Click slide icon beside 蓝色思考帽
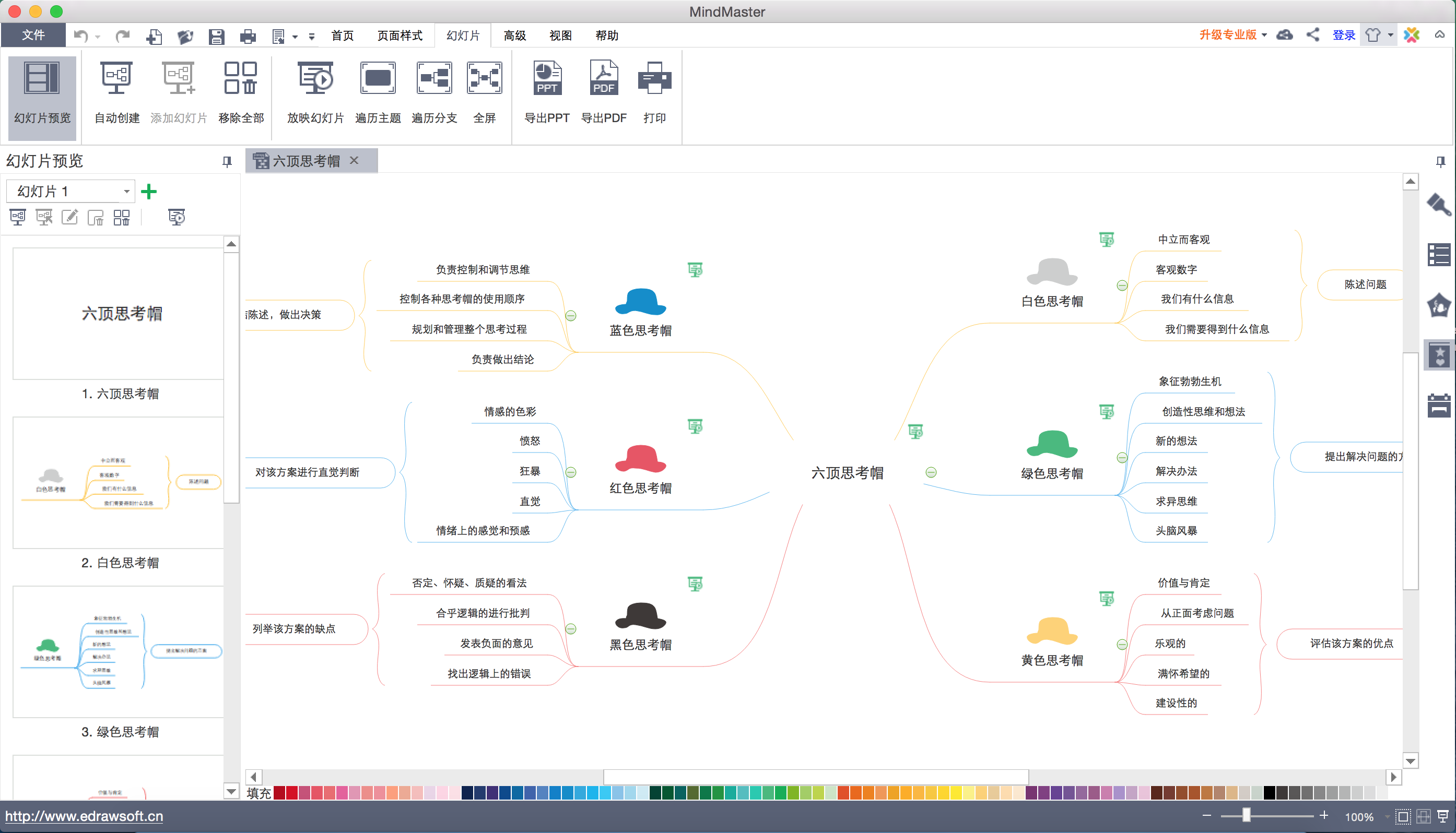 tap(695, 269)
